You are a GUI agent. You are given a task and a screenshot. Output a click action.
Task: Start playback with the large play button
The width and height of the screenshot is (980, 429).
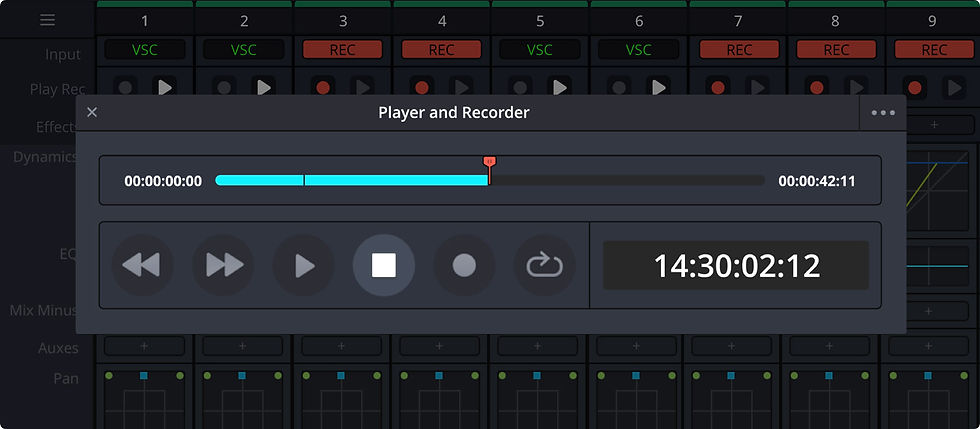pyautogui.click(x=304, y=265)
